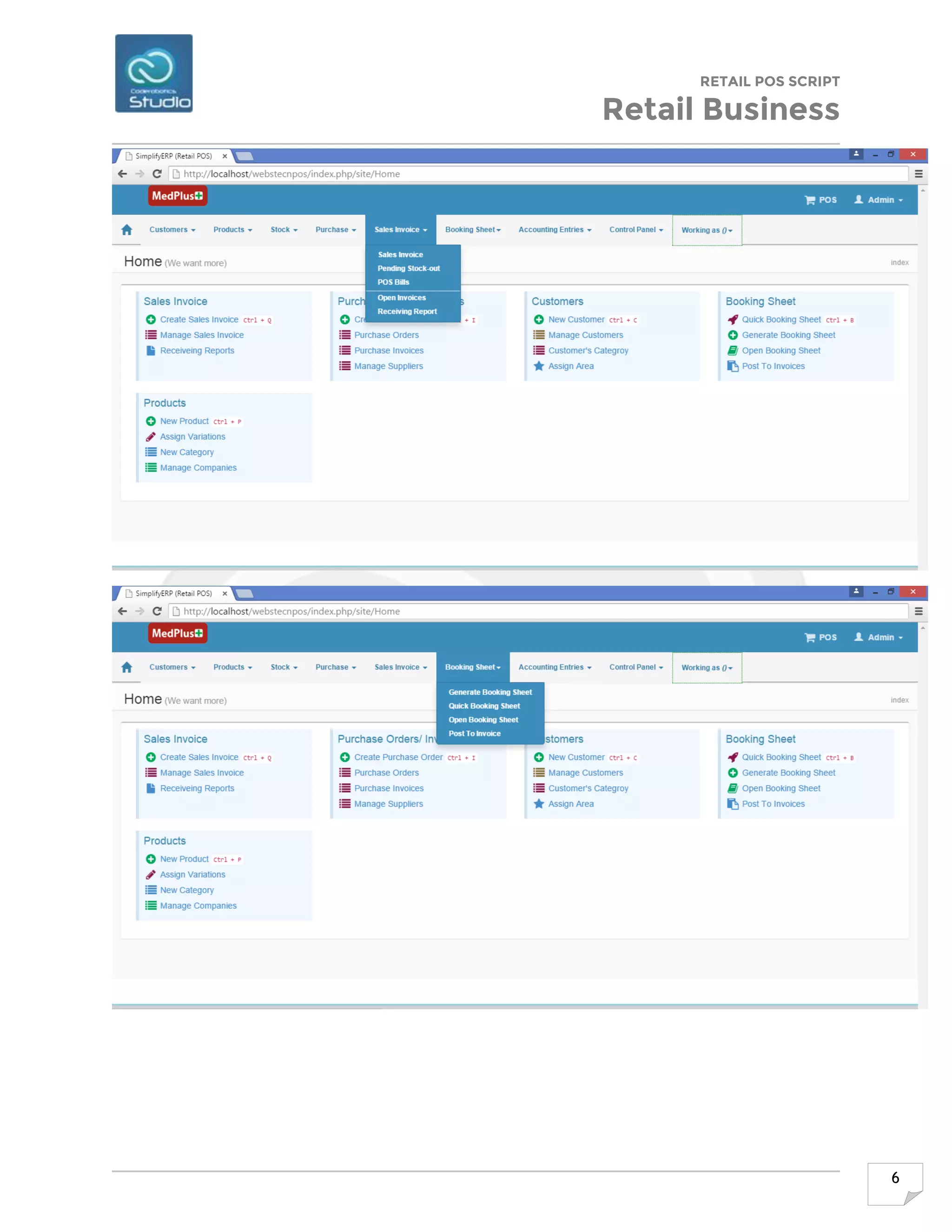Open the Manage Customers link in the top screenshot
Screen dimensions: 952x1232
585,335
